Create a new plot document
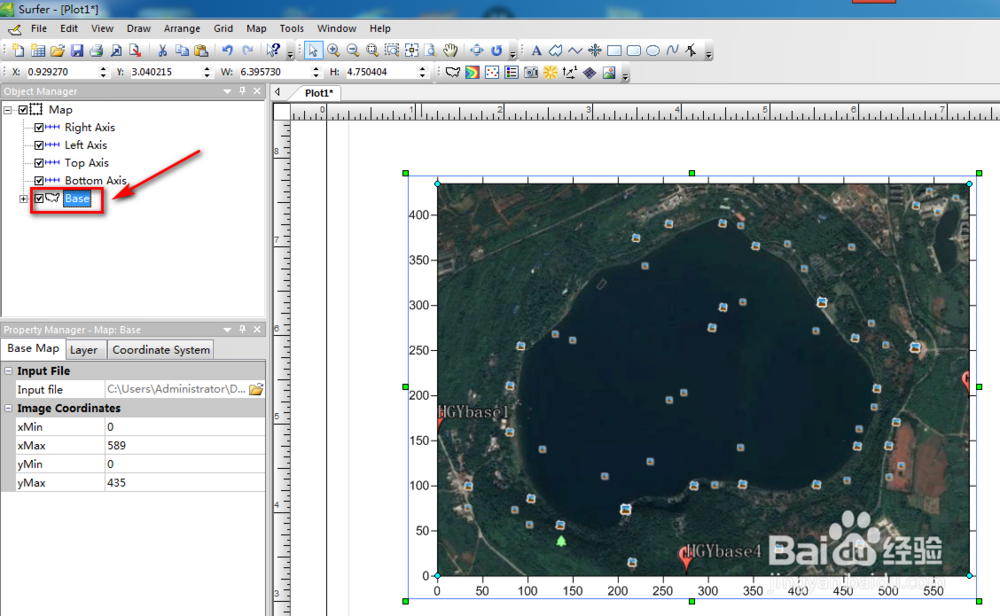 pyautogui.click(x=18, y=50)
